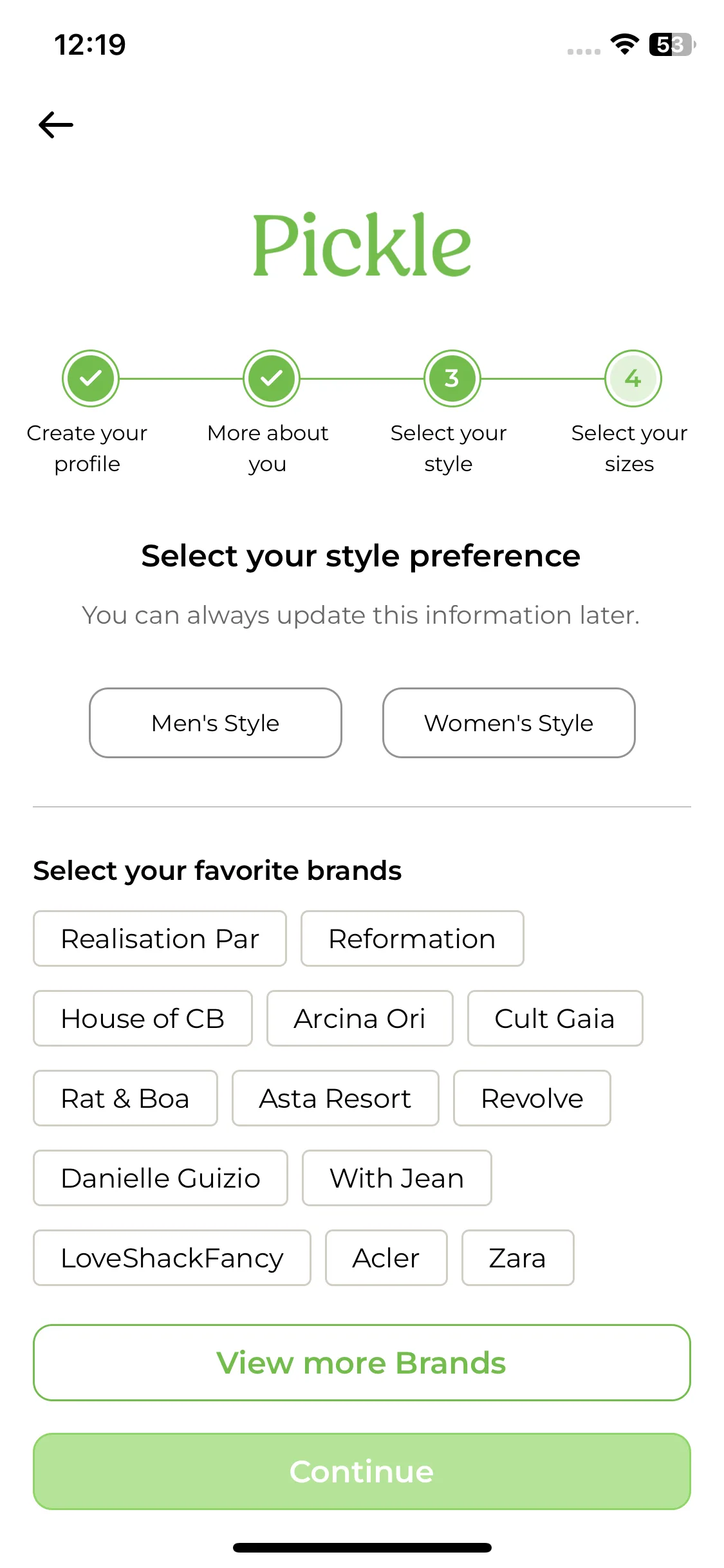Tap the Wi-Fi status icon

[624, 44]
